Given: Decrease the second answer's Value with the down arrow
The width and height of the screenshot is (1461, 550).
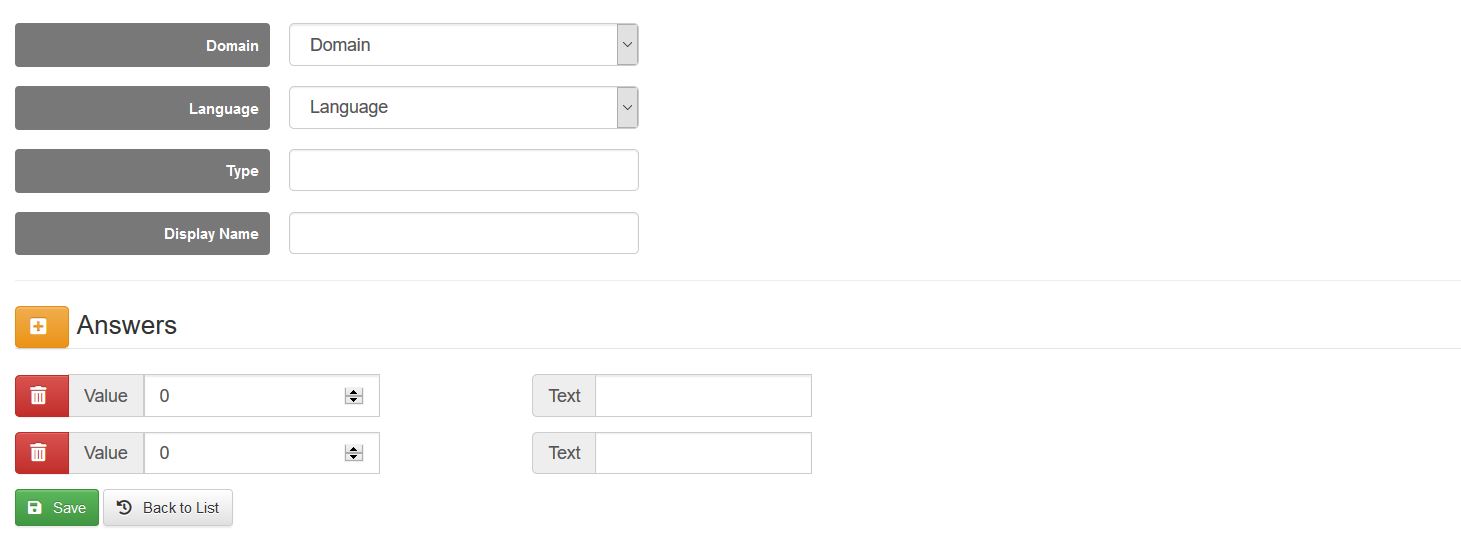Looking at the screenshot, I should [353, 457].
